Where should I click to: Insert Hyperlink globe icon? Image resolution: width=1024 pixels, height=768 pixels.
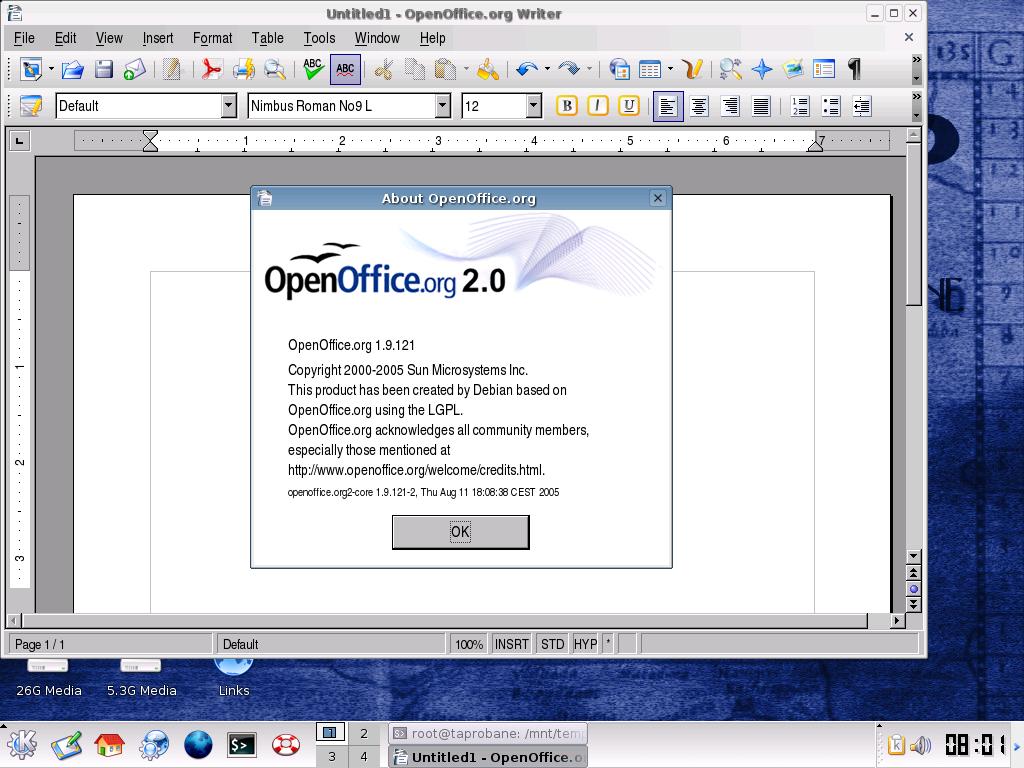(x=619, y=69)
